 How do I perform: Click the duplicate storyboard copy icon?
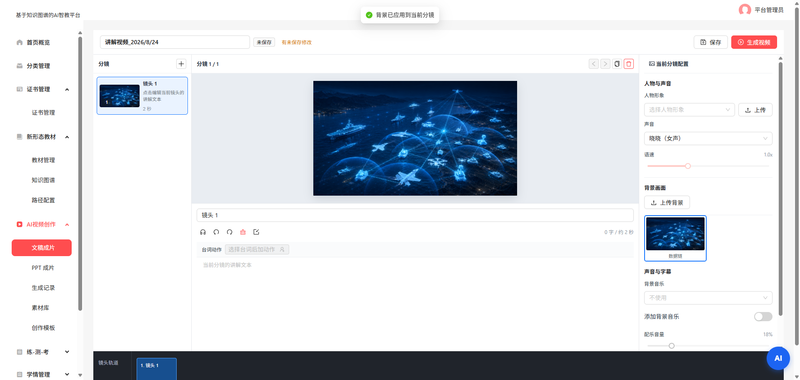[617, 64]
